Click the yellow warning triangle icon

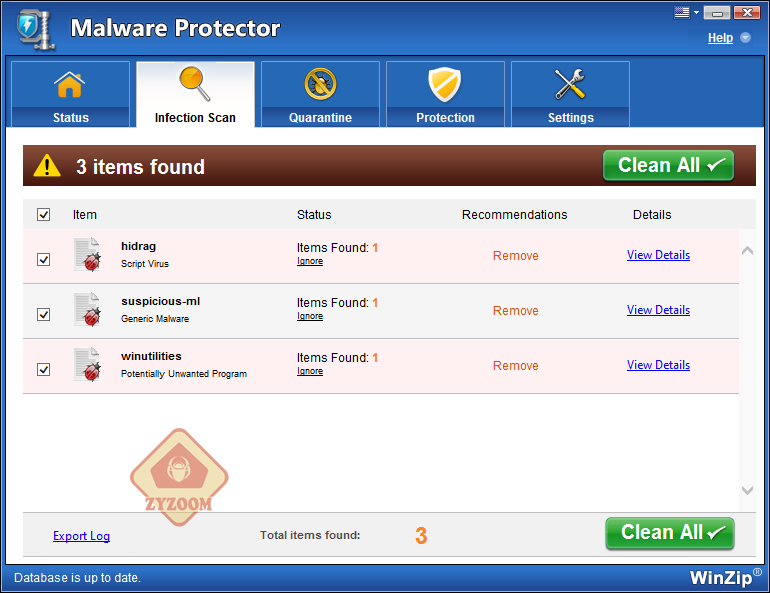47,165
